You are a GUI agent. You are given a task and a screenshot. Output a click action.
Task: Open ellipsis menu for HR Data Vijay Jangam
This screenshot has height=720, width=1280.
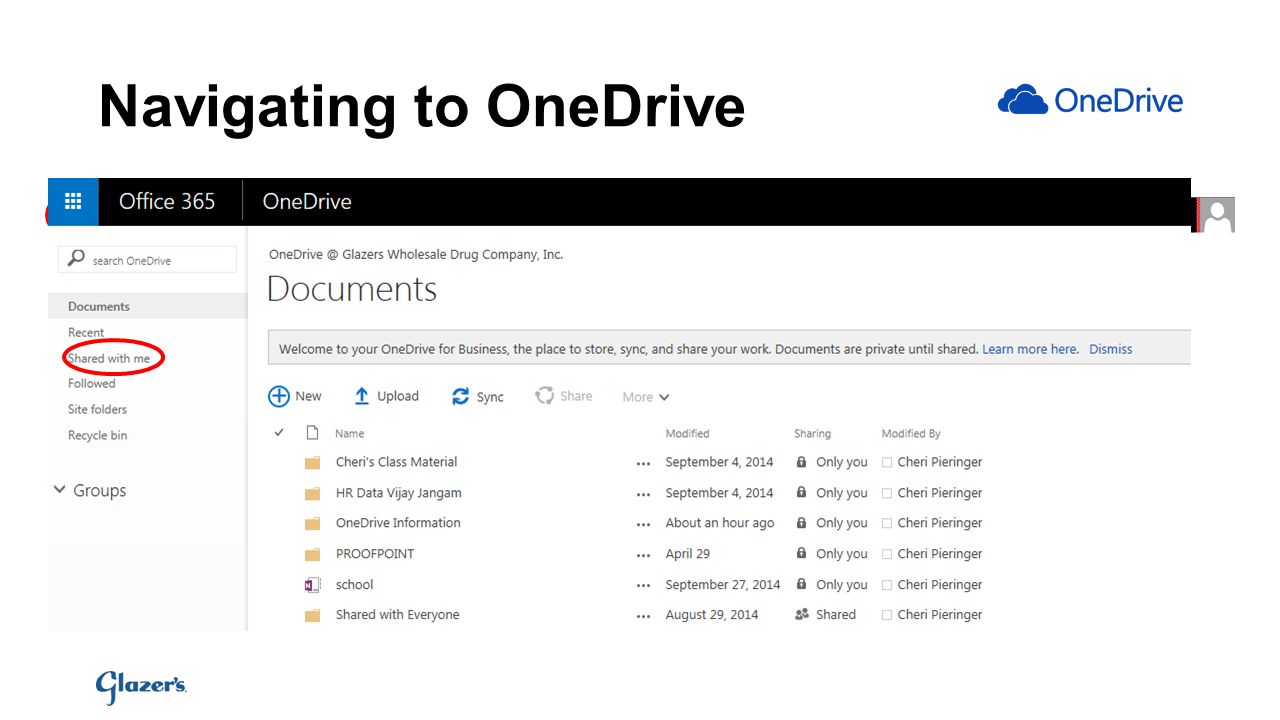tap(643, 495)
